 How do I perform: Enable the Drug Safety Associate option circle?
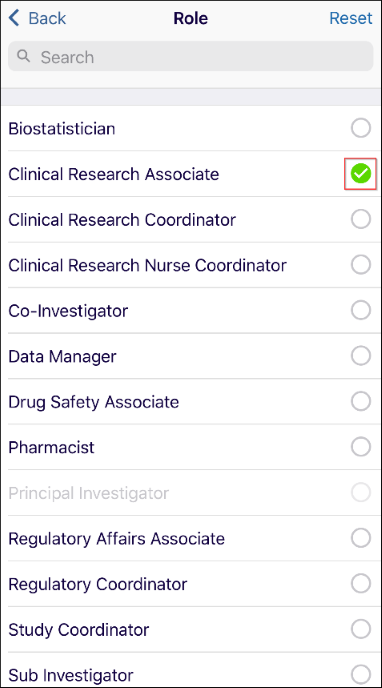[x=361, y=402]
